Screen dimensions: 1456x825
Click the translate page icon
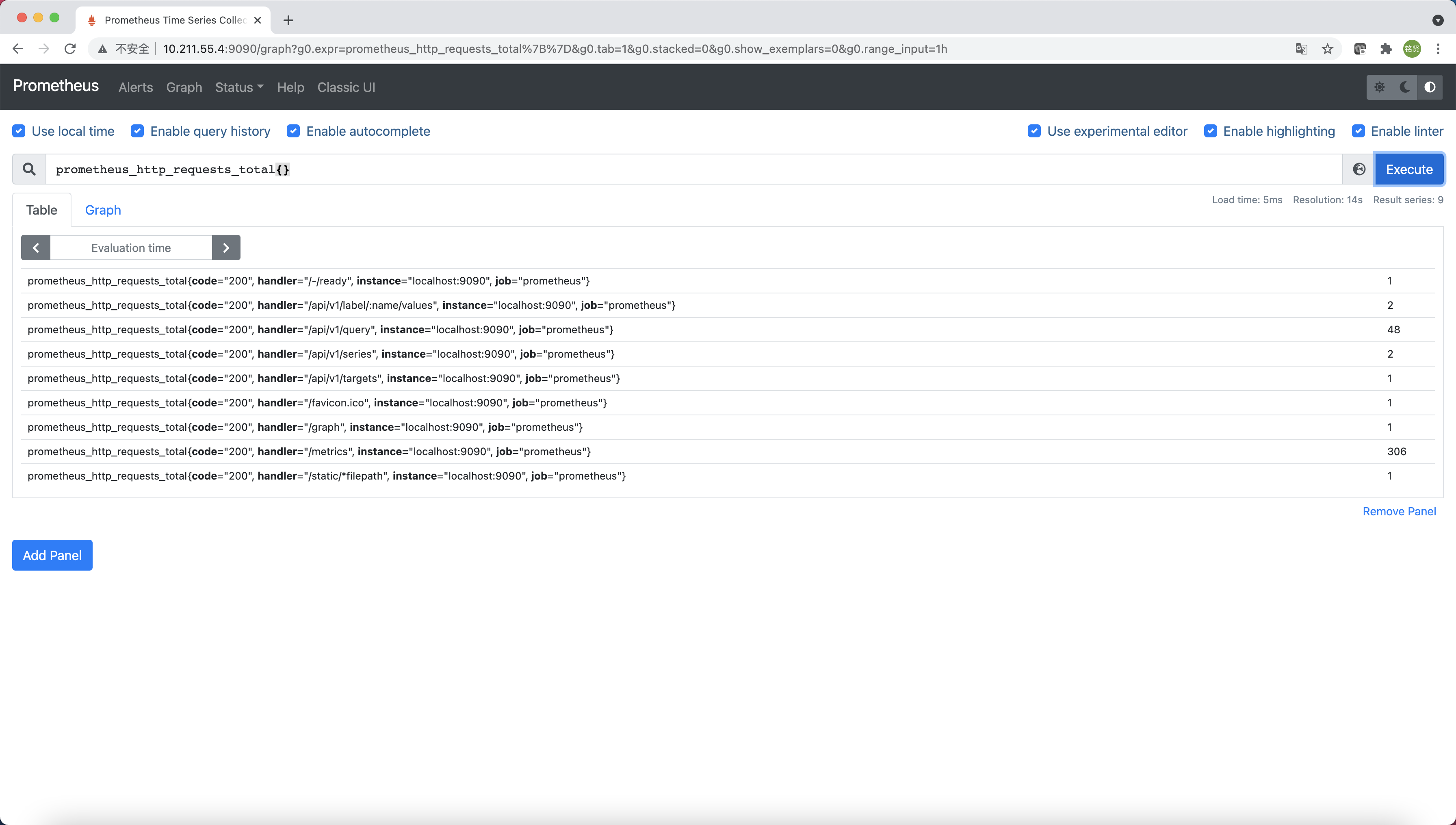pyautogui.click(x=1301, y=49)
